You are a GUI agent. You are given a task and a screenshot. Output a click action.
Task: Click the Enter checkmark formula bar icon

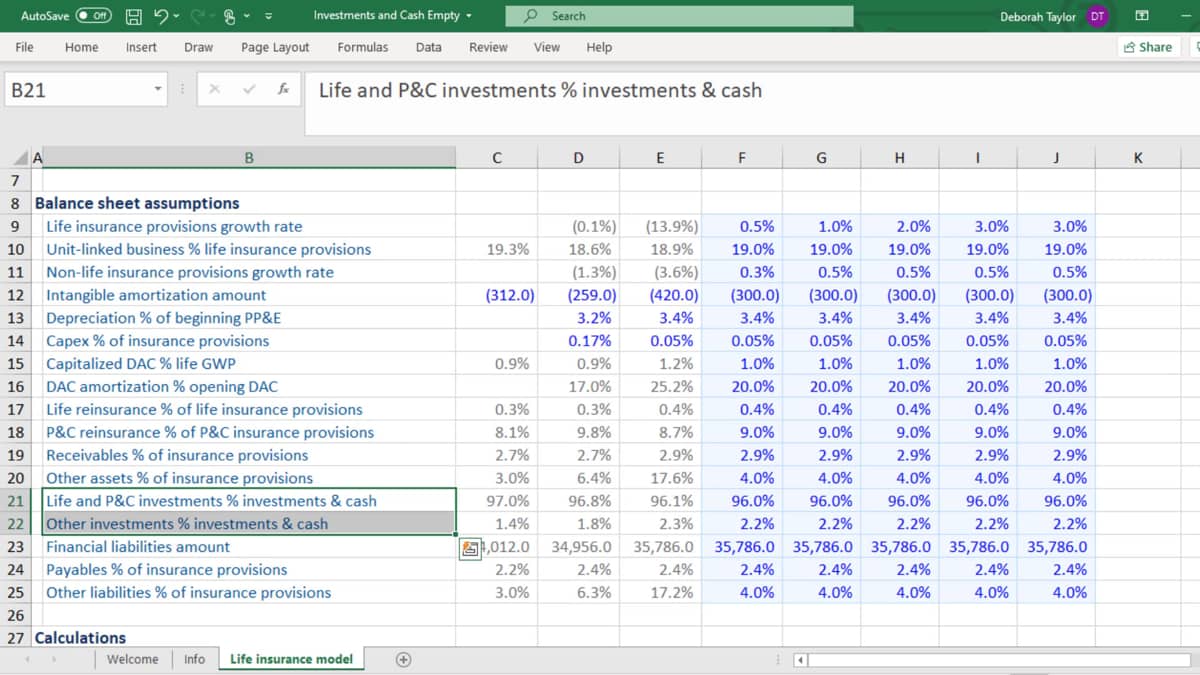[250, 90]
